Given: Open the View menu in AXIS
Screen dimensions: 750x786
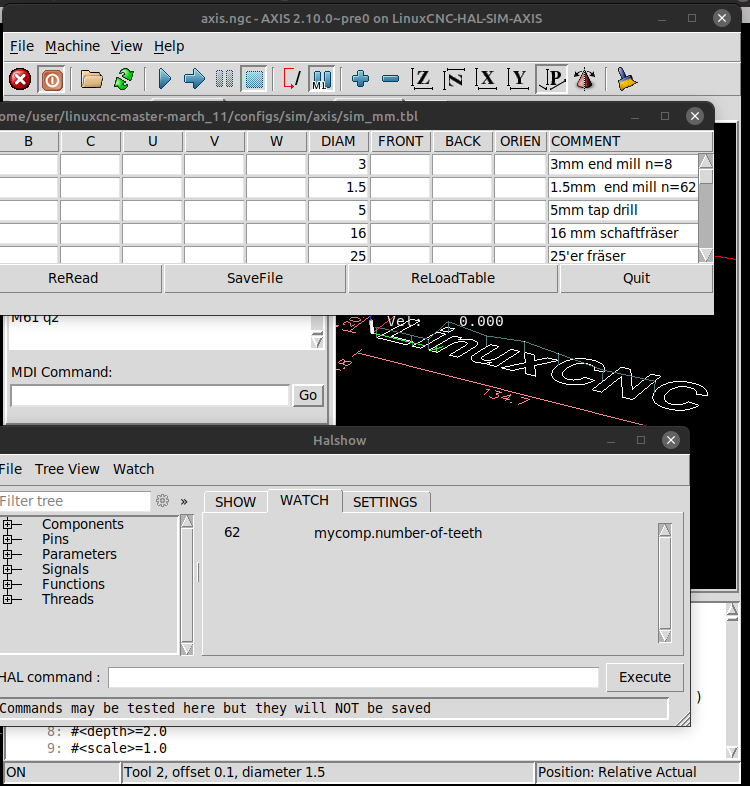Looking at the screenshot, I should pos(127,46).
